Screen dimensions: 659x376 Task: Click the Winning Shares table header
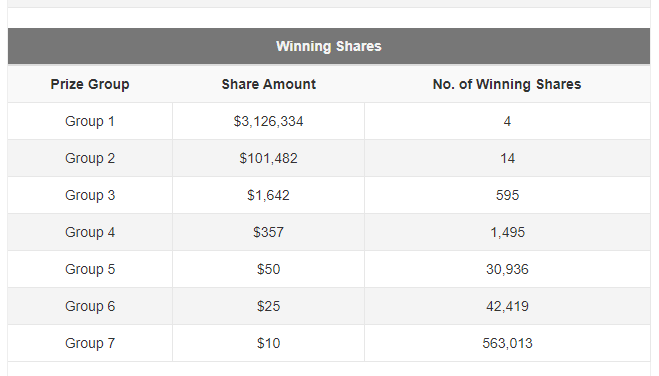(329, 46)
